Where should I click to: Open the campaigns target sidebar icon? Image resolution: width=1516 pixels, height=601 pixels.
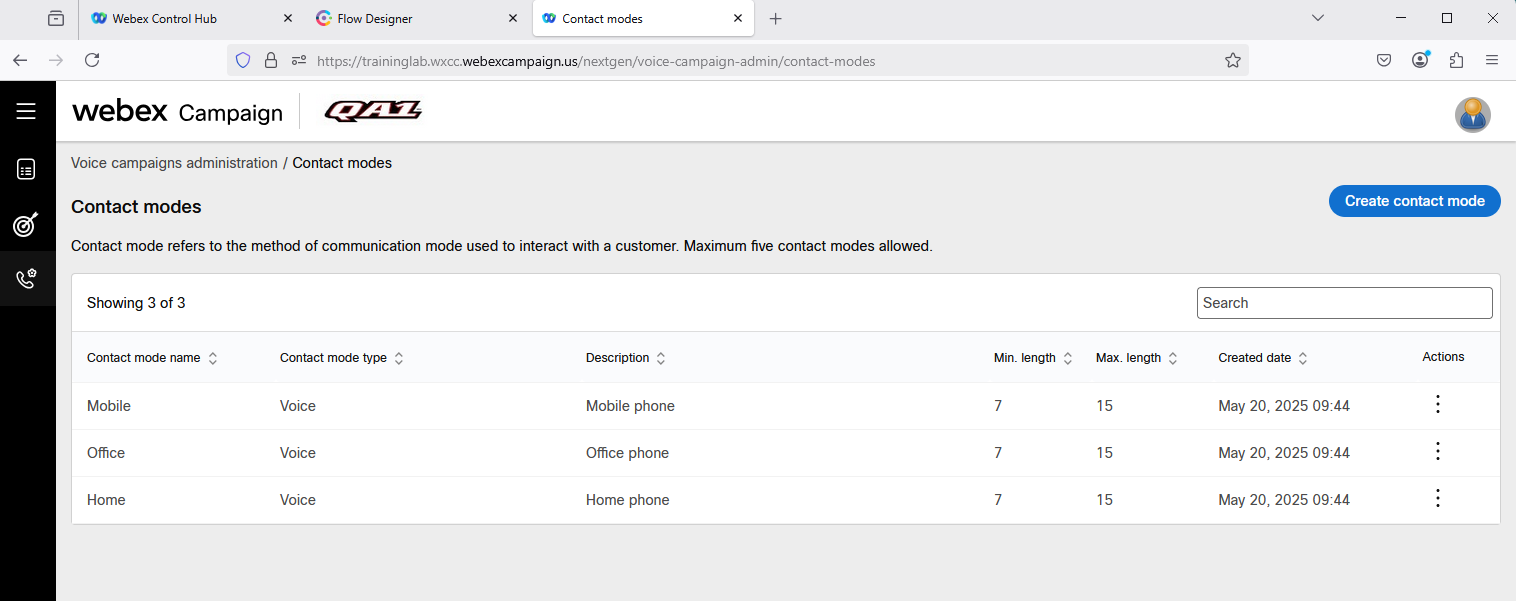pyautogui.click(x=26, y=225)
